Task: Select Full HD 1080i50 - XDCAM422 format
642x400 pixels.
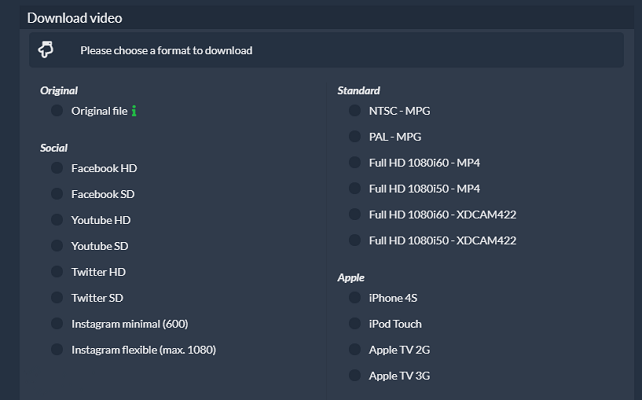Action: 355,240
